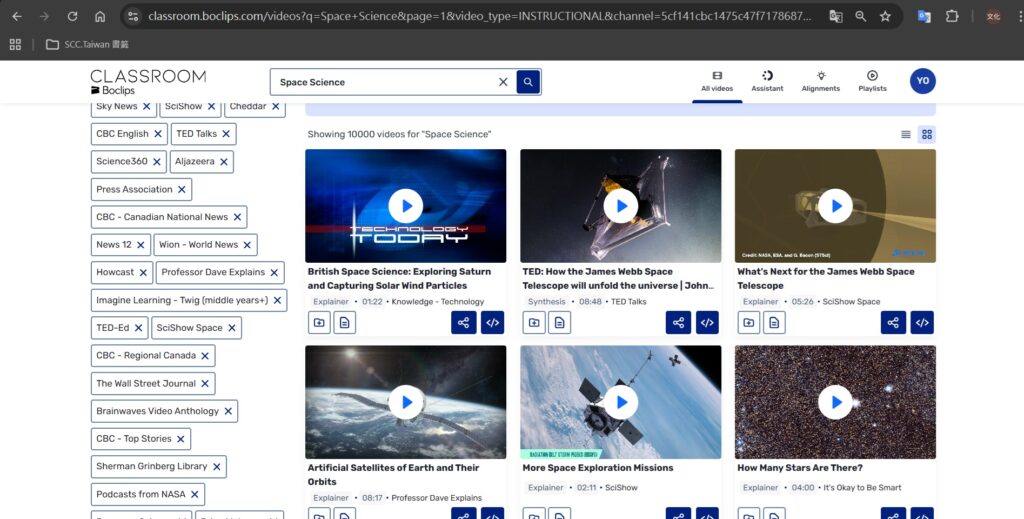Remove the Professor Dave Explains filter

point(275,272)
